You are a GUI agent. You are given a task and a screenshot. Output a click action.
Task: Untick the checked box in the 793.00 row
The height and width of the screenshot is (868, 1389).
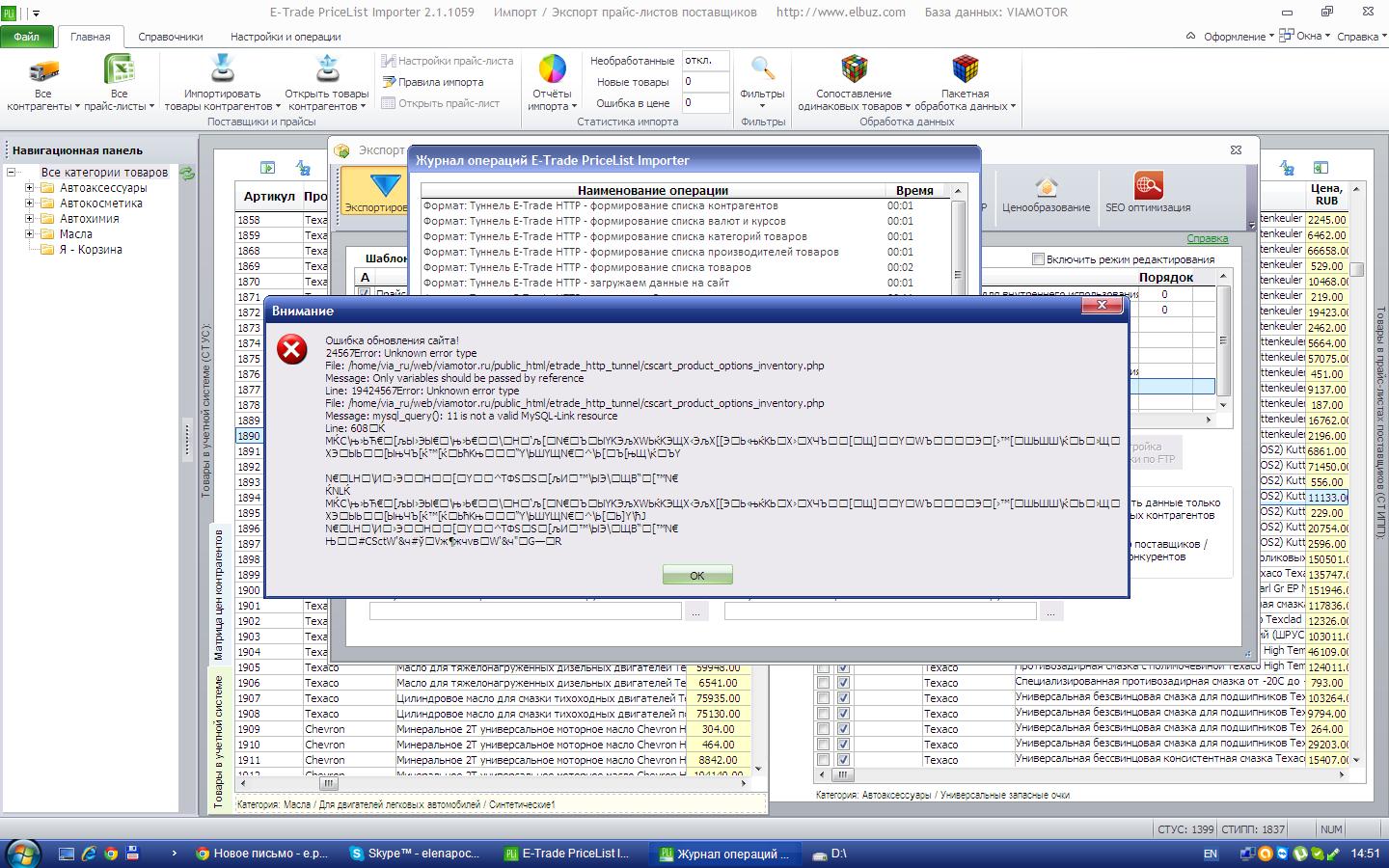pos(843,683)
